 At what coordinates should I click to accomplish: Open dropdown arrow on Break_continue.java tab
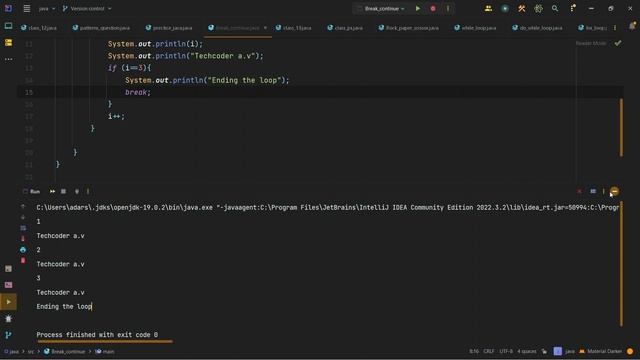coord(265,28)
